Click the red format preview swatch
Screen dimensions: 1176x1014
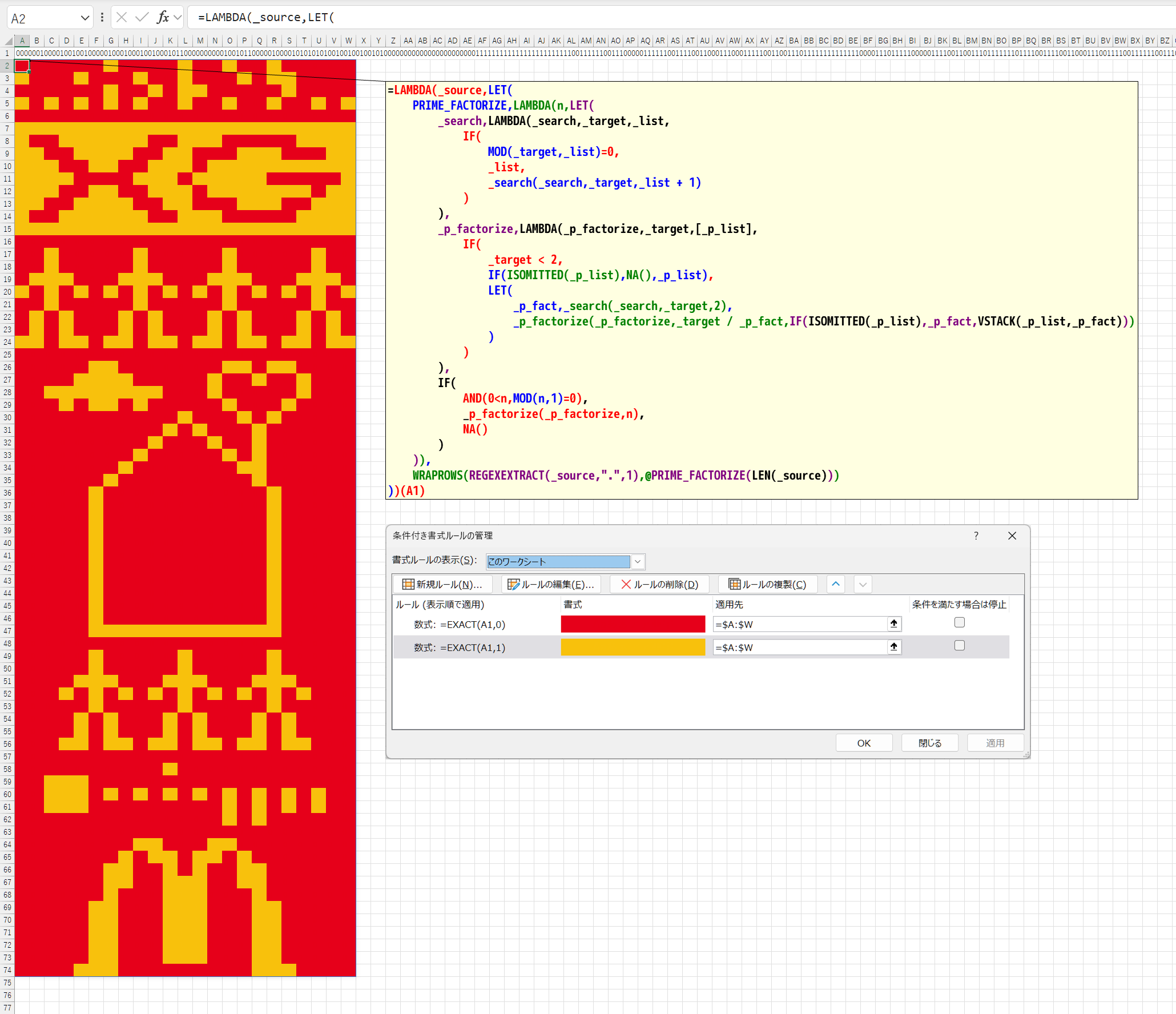633,624
